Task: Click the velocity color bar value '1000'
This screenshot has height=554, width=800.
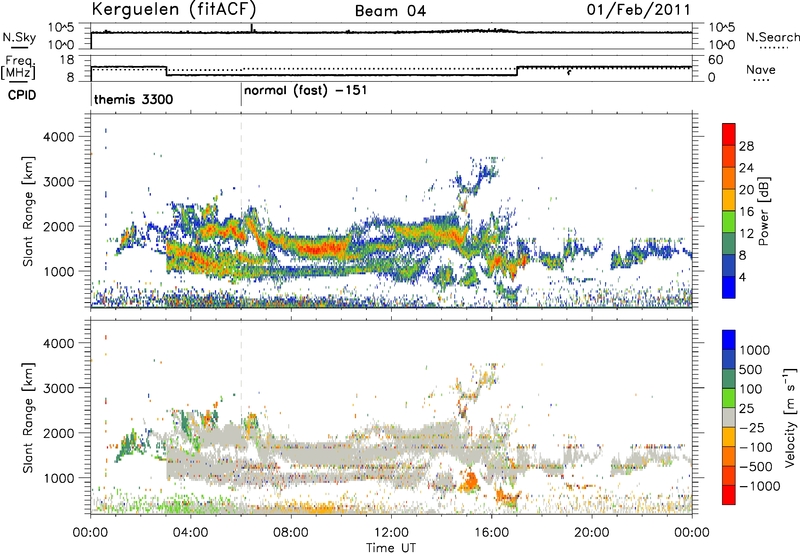Action: [755, 350]
